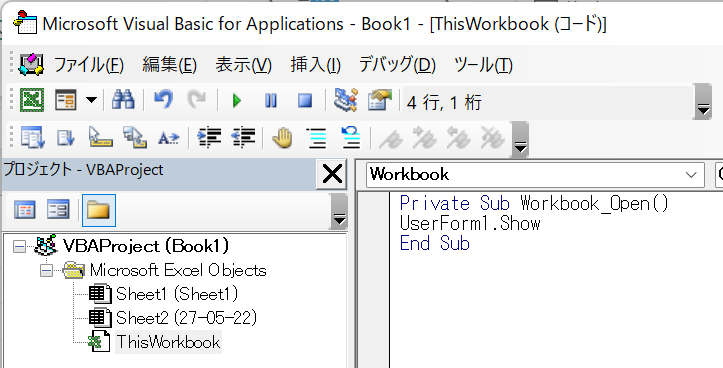Undo the last edit
The width and height of the screenshot is (723, 368).
(x=163, y=100)
